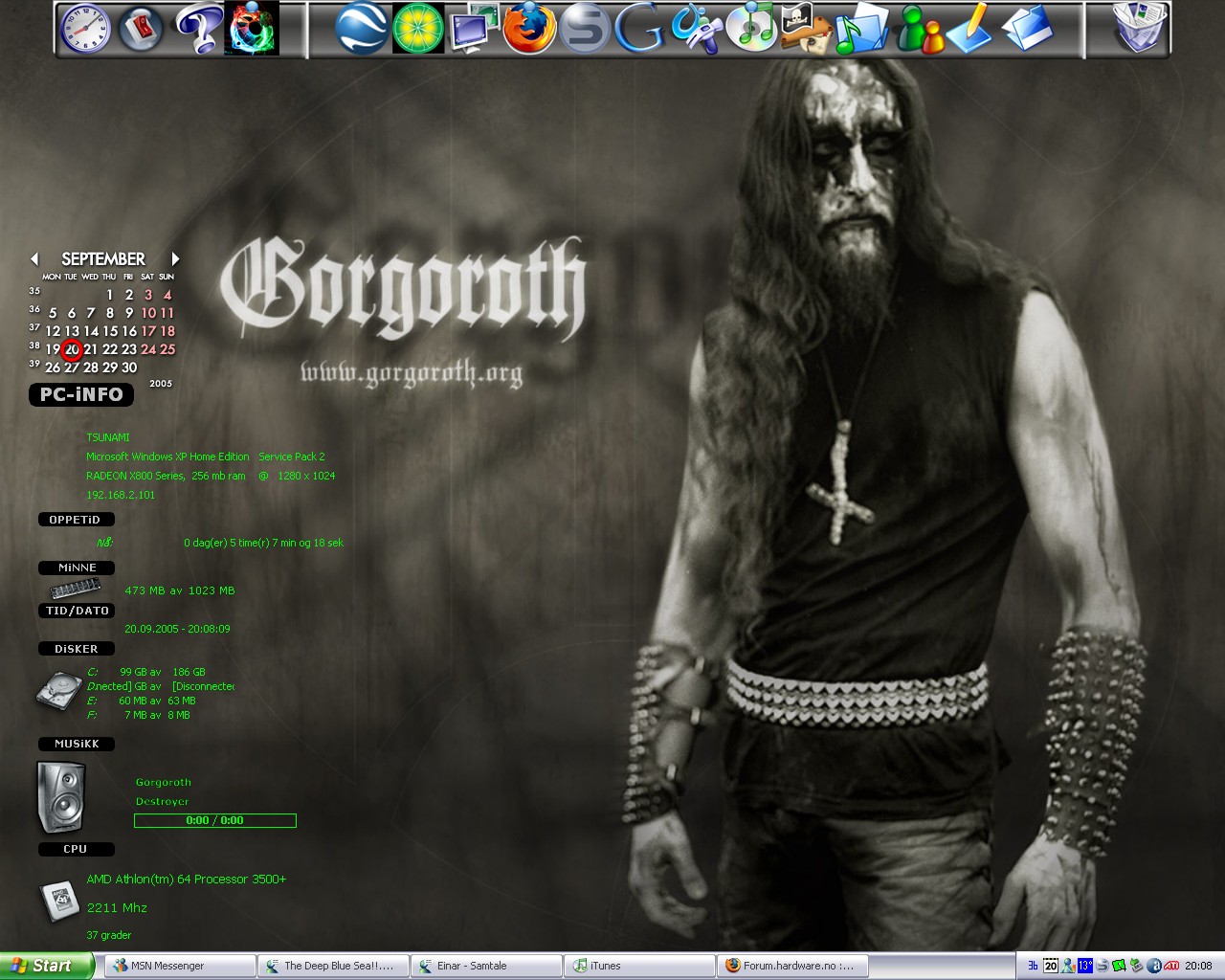Click the 2211 Mhz CPU speed text
Image resolution: width=1225 pixels, height=980 pixels.
pyautogui.click(x=117, y=907)
